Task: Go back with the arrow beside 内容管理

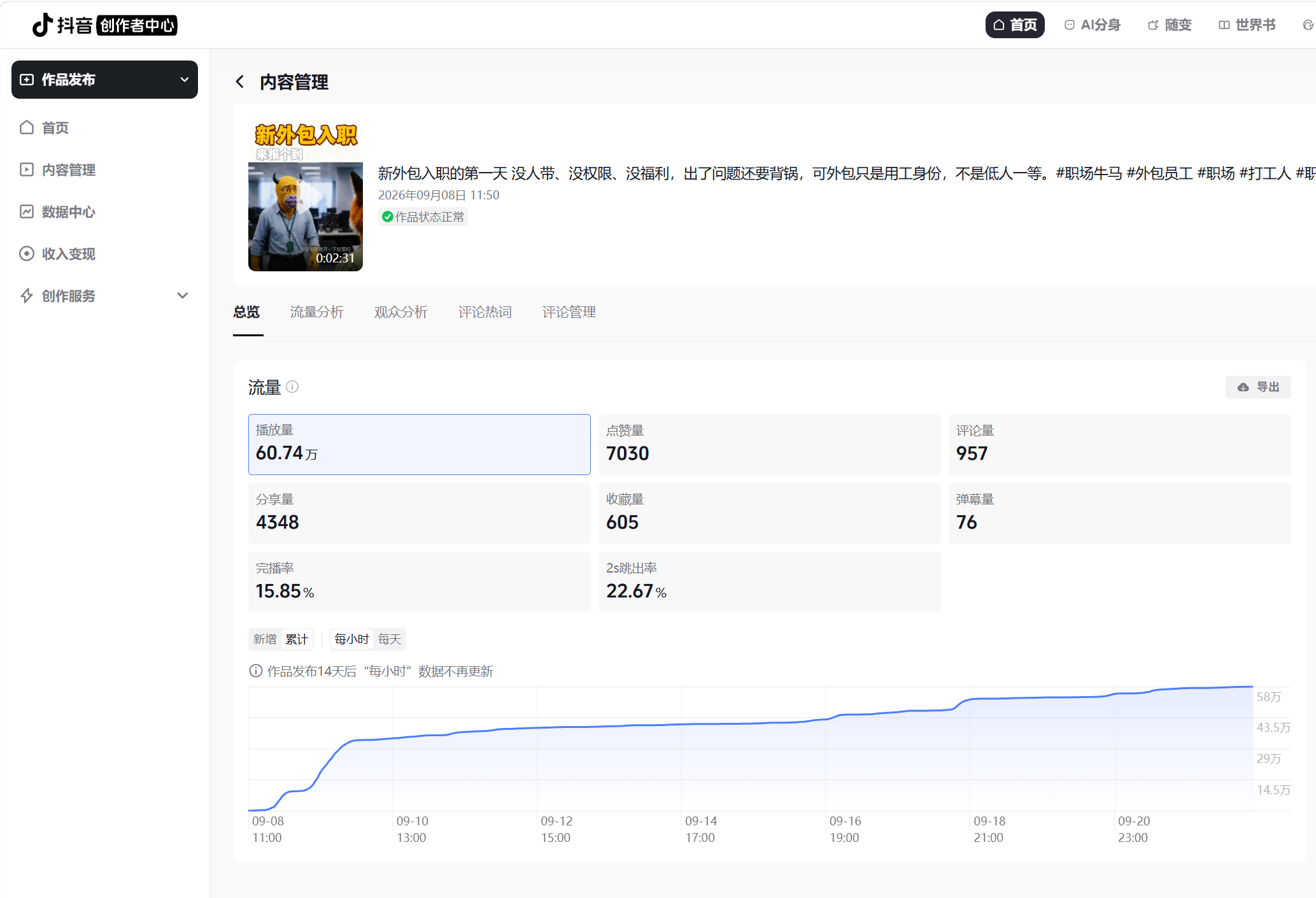Action: tap(240, 82)
